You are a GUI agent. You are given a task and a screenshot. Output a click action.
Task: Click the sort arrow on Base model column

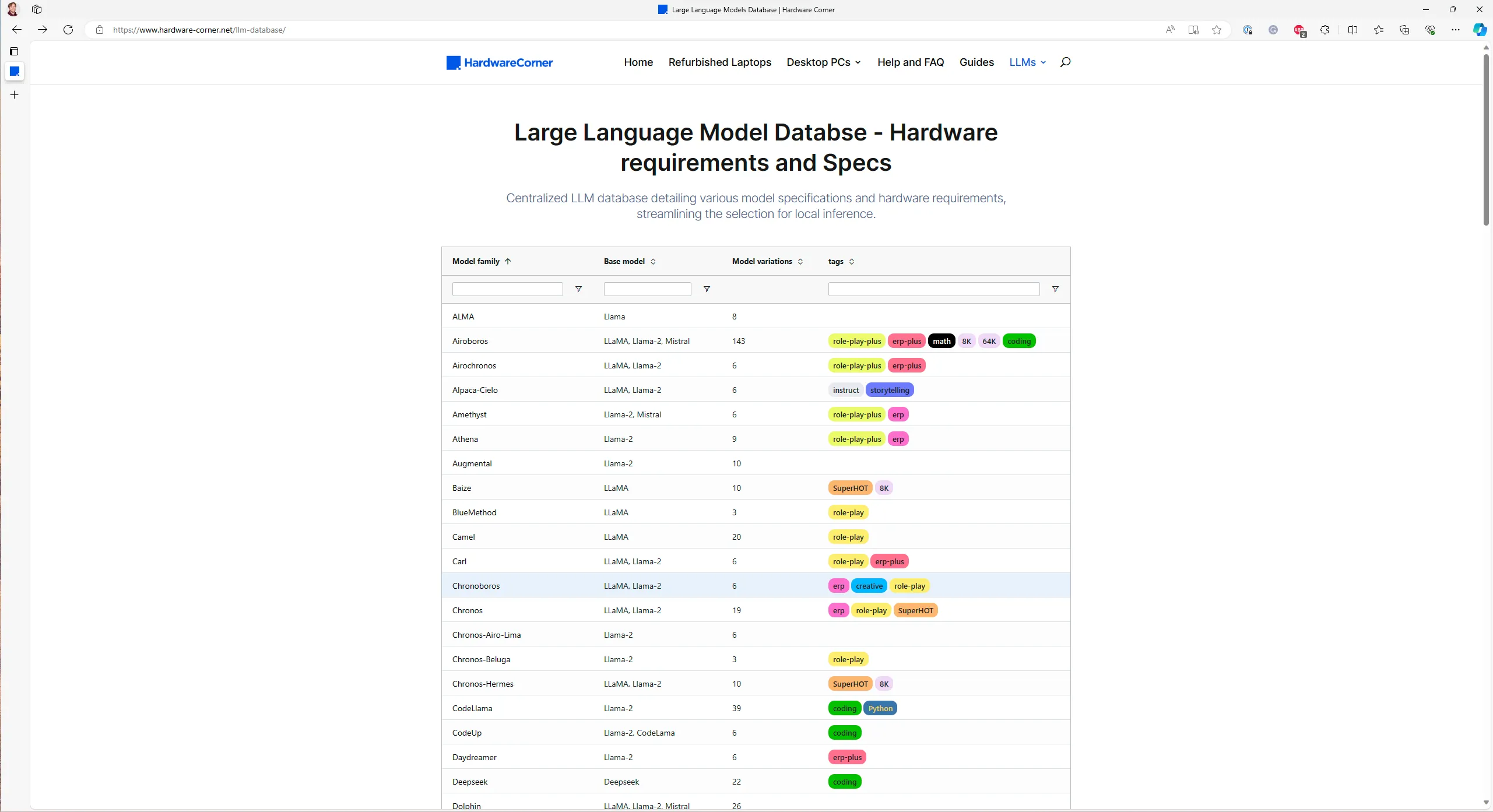tap(654, 261)
